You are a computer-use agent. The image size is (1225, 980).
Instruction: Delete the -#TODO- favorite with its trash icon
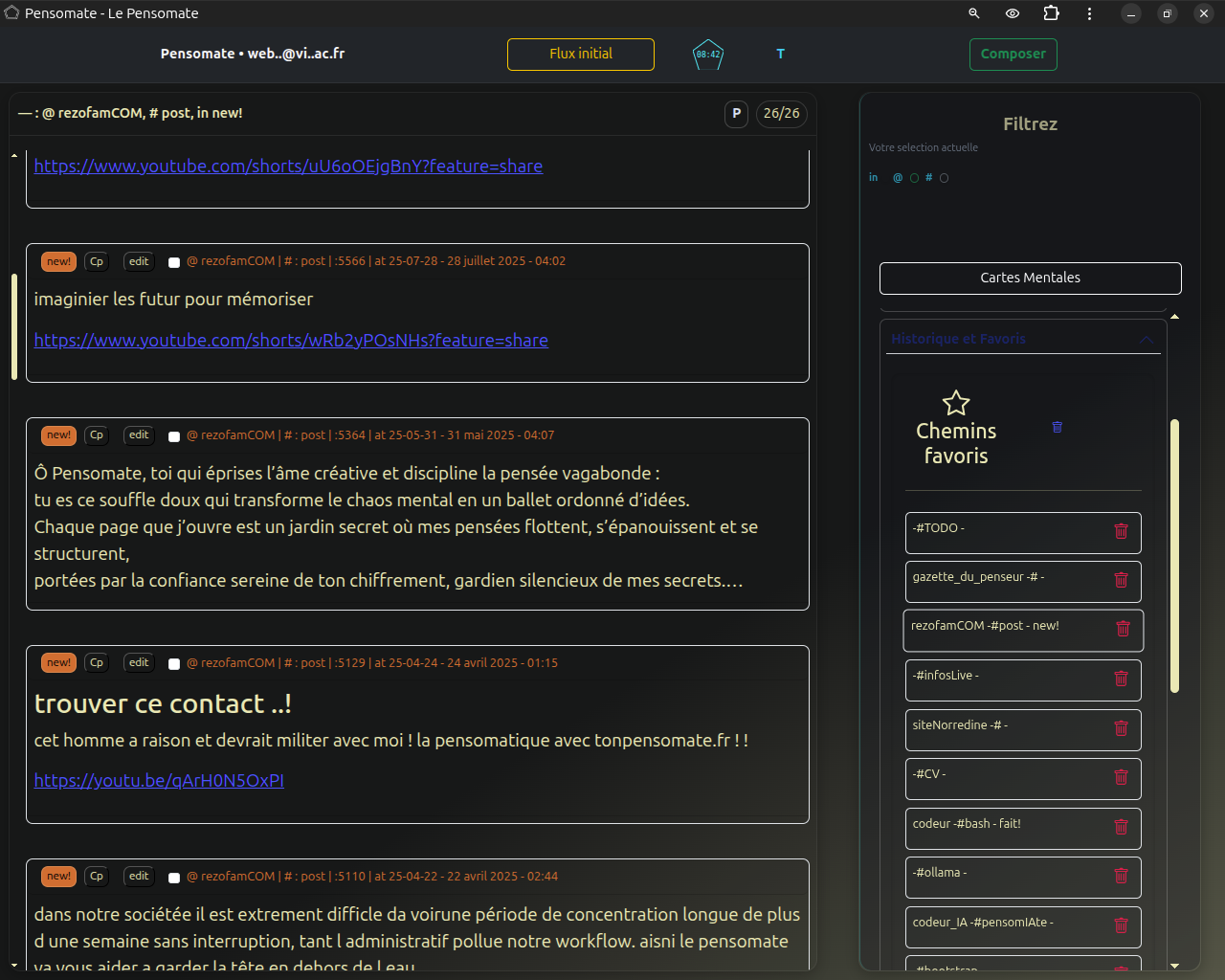point(1121,531)
